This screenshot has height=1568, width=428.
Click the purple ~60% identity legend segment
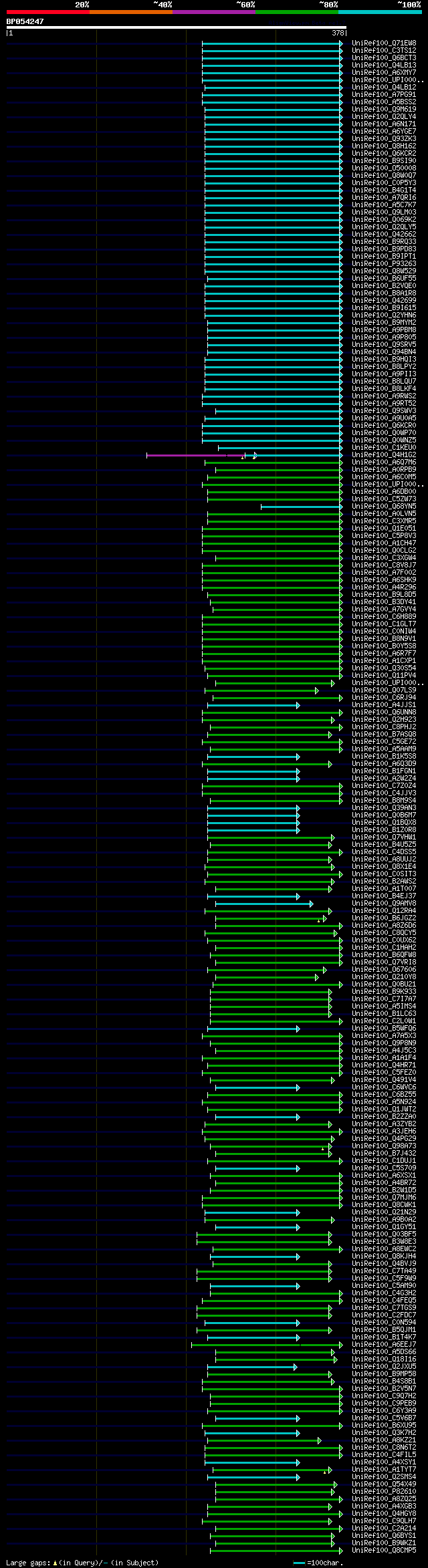click(x=213, y=12)
